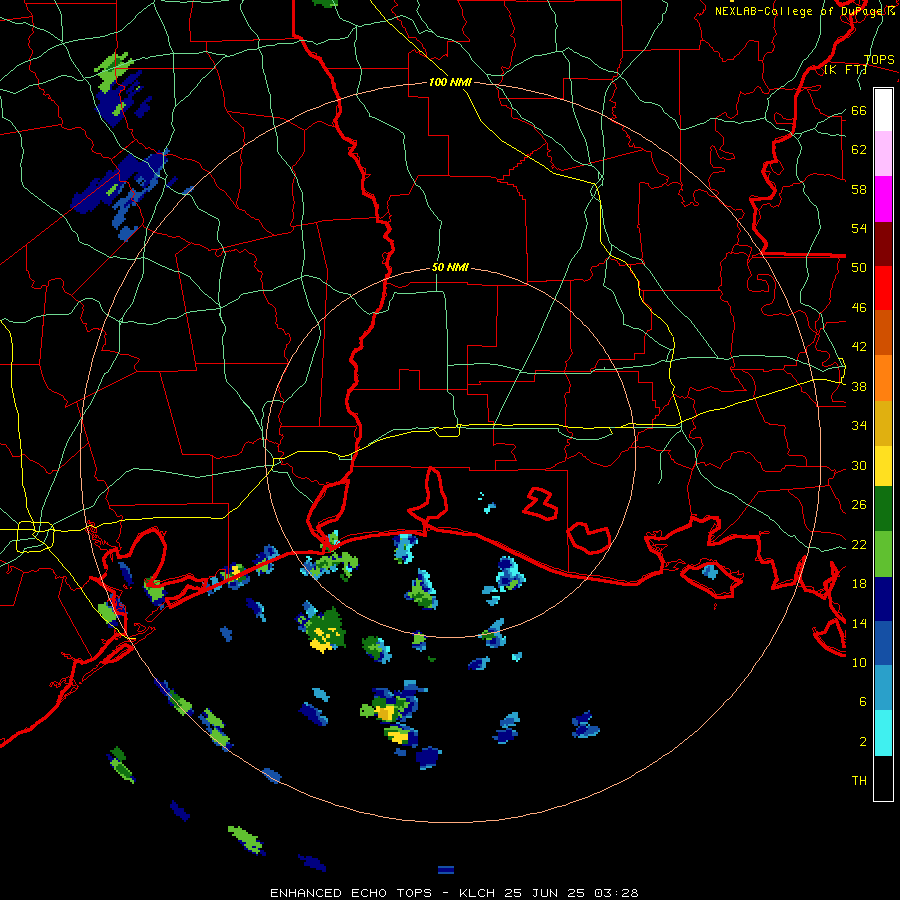Select the dark orange legend swatch

(x=883, y=333)
